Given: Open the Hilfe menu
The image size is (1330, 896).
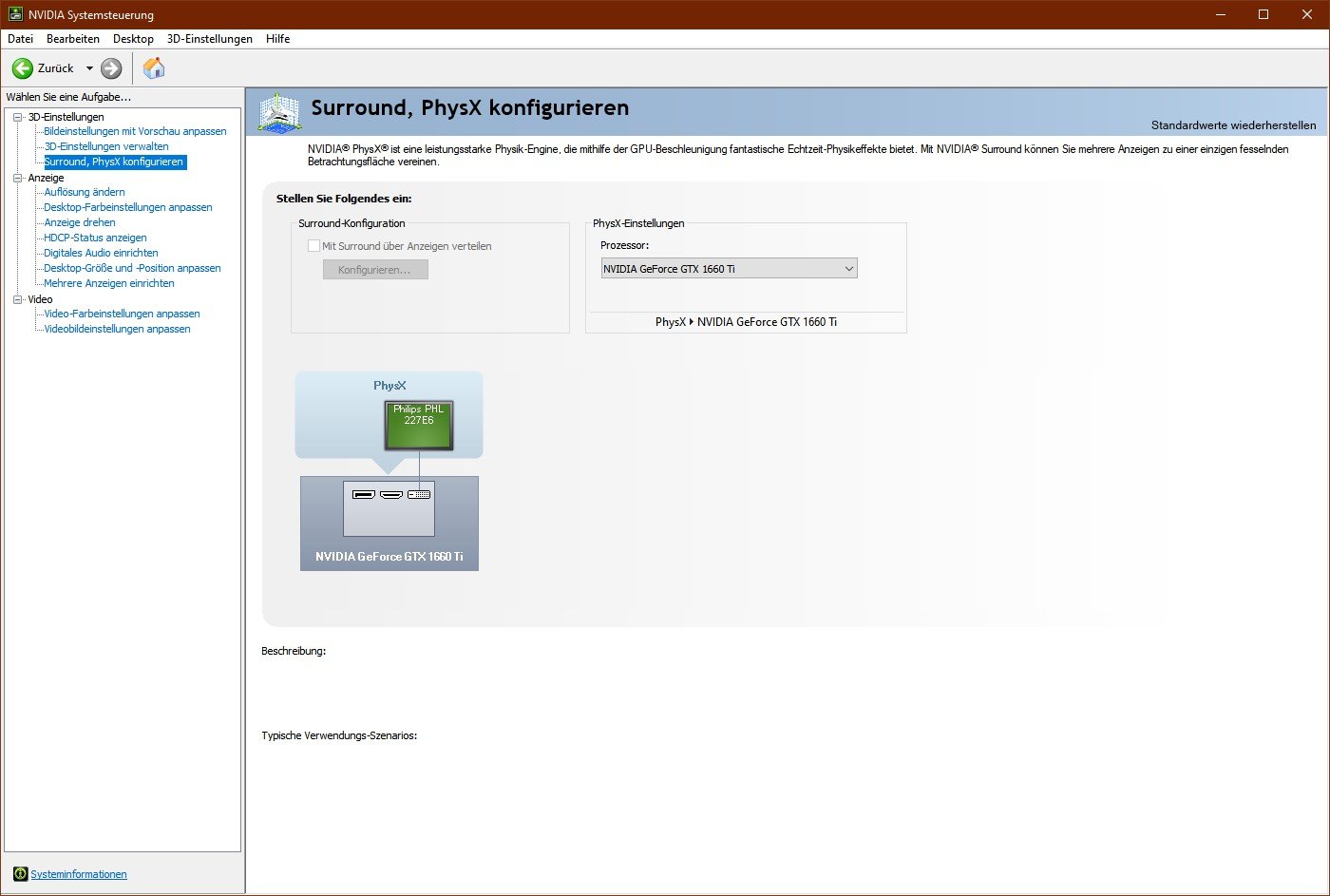Looking at the screenshot, I should coord(278,39).
